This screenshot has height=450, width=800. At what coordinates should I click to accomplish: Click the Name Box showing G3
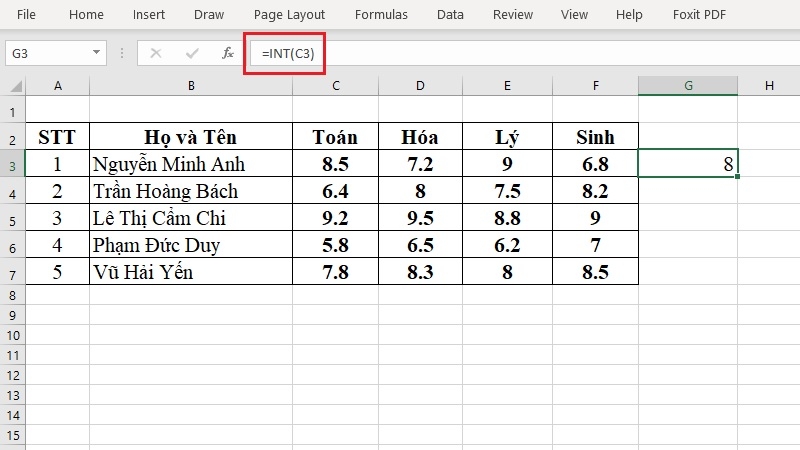(x=47, y=53)
